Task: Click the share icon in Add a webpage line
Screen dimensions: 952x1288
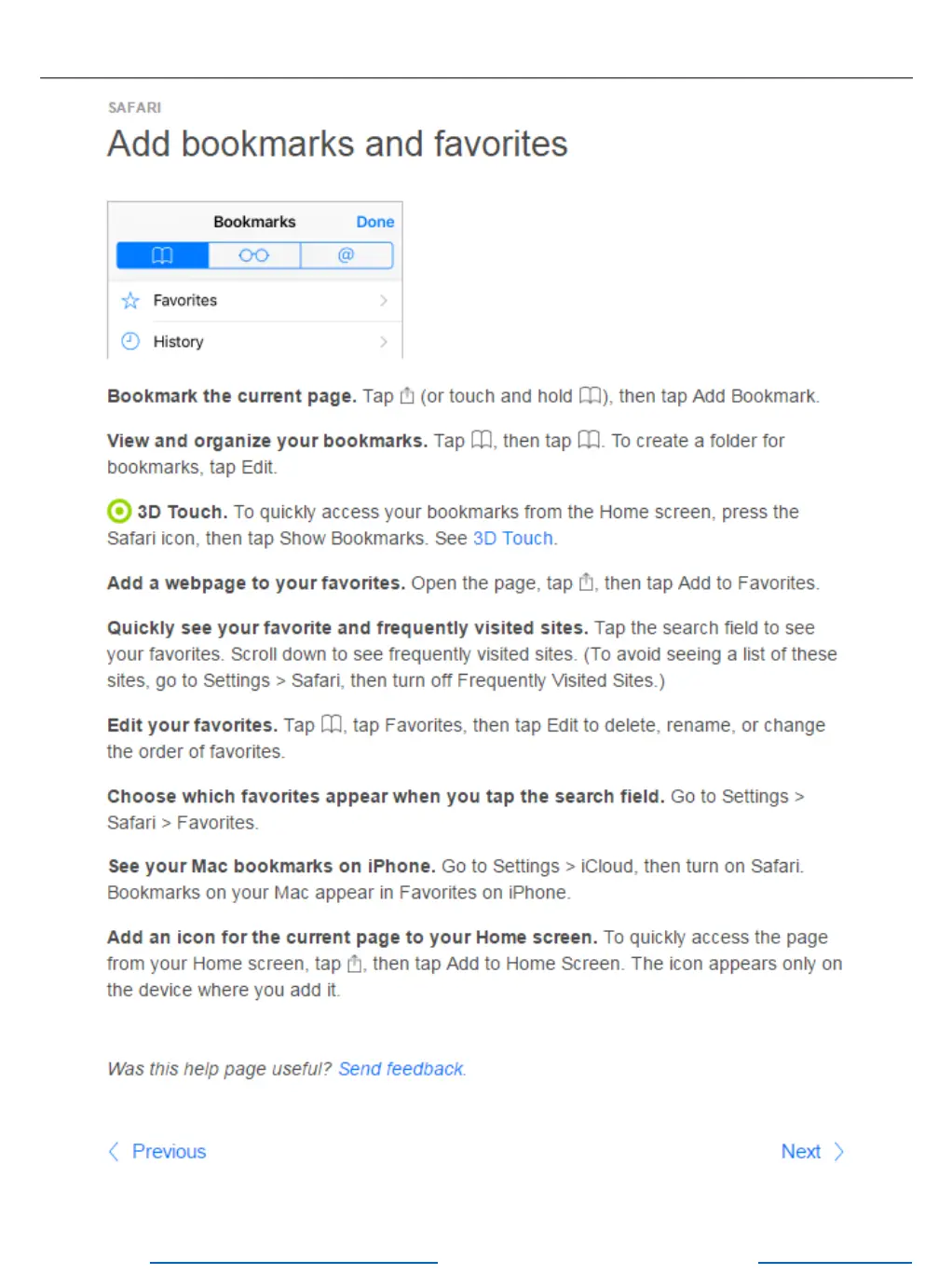Action: pyautogui.click(x=586, y=582)
